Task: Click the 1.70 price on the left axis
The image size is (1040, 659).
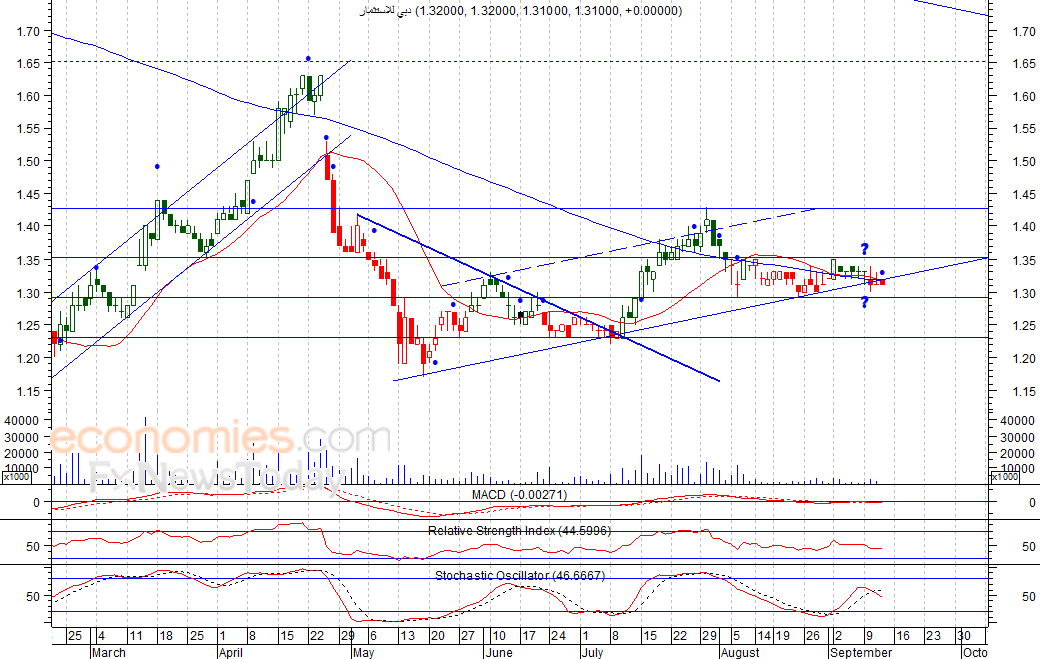Action: [x=29, y=31]
